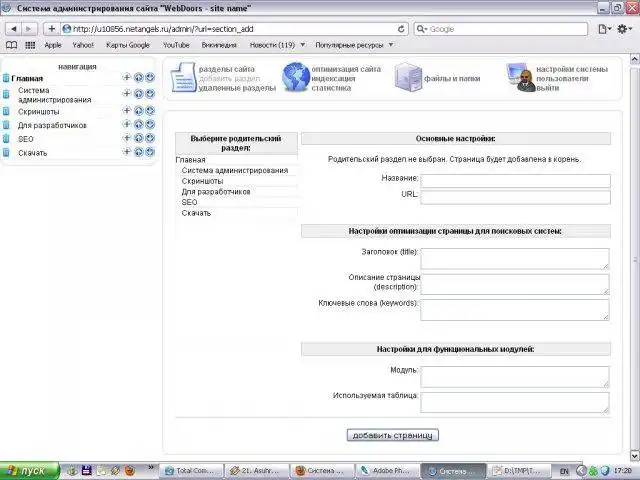
Task: Focus the Заголовок (title) text area
Action: [x=515, y=259]
